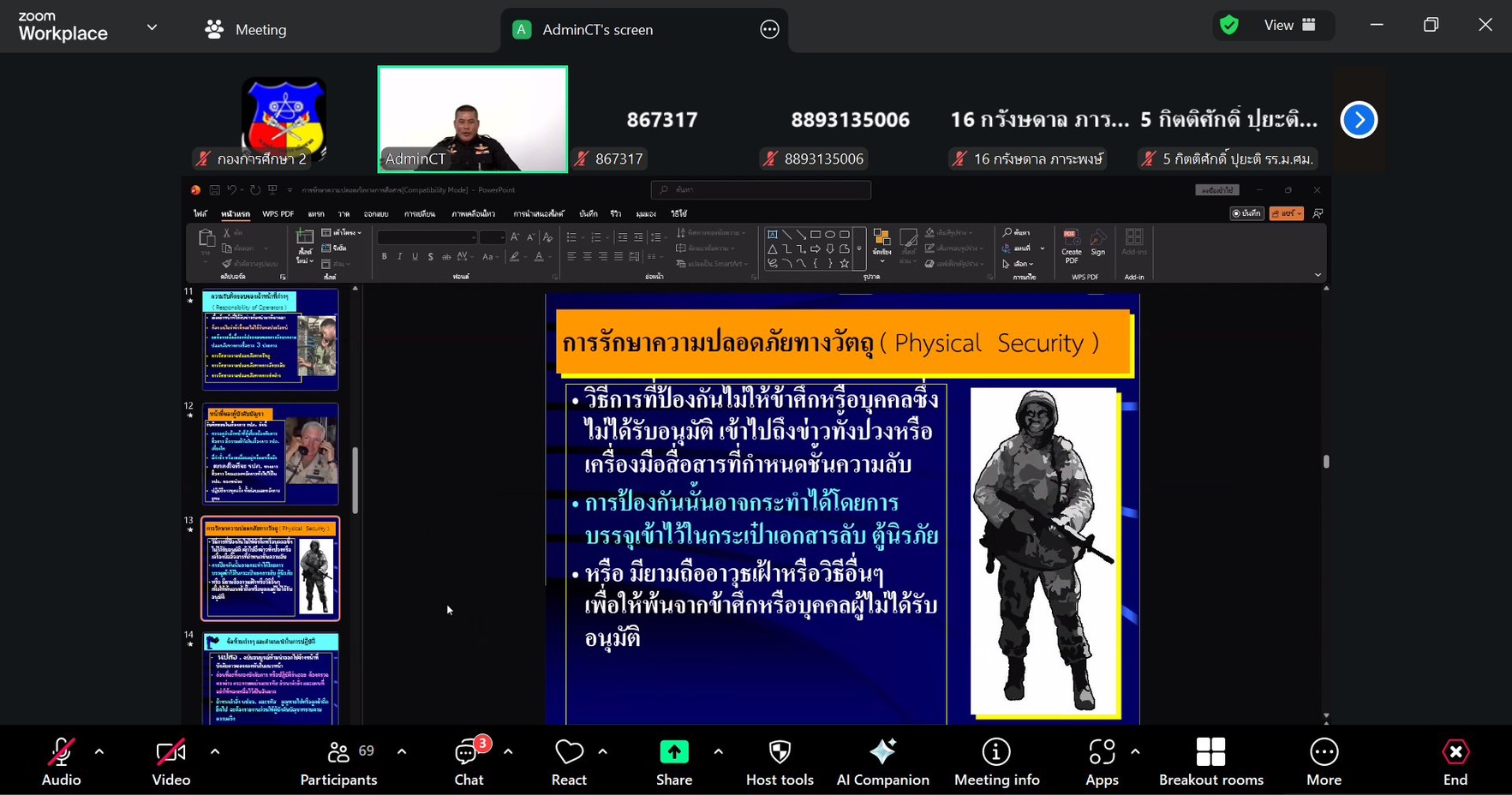Turn on camera with Video button
This screenshot has height=795, width=1512.
(x=170, y=762)
